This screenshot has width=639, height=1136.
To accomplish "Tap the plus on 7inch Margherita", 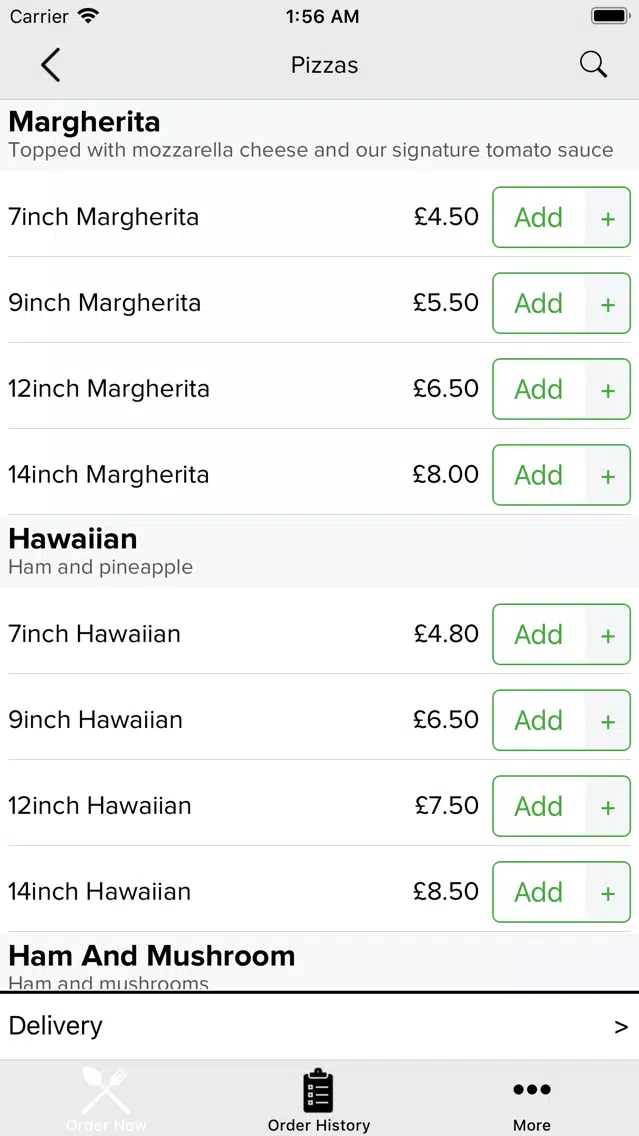I will pyautogui.click(x=608, y=217).
